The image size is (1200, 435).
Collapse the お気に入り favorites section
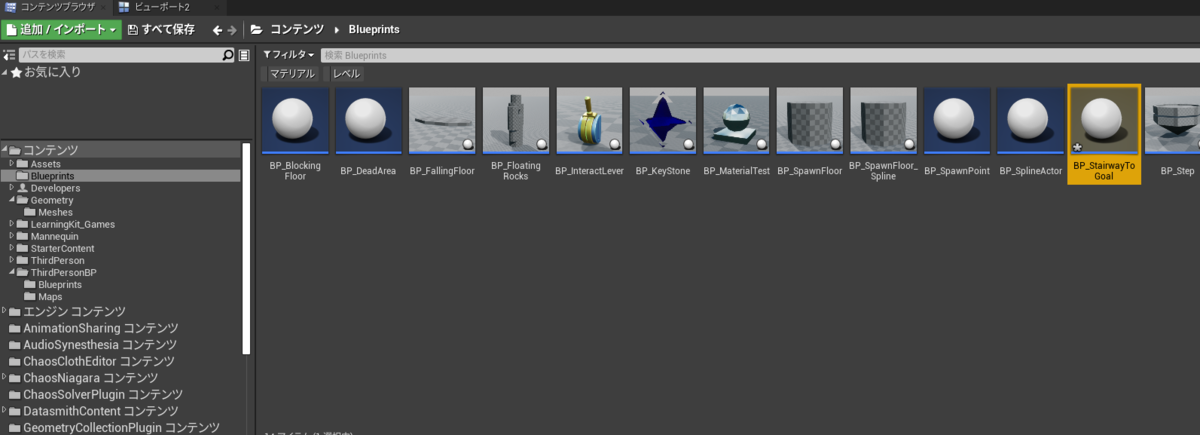pyautogui.click(x=5, y=72)
